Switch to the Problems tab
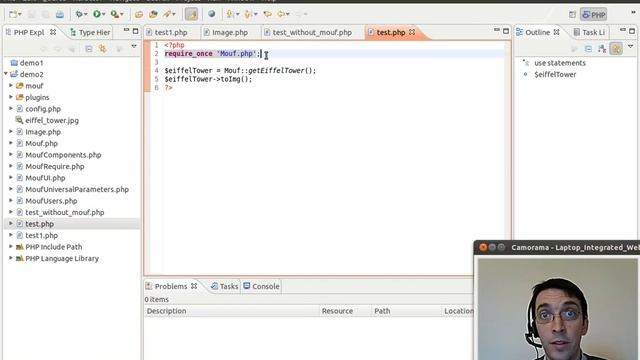The image size is (640, 360). coord(171,287)
